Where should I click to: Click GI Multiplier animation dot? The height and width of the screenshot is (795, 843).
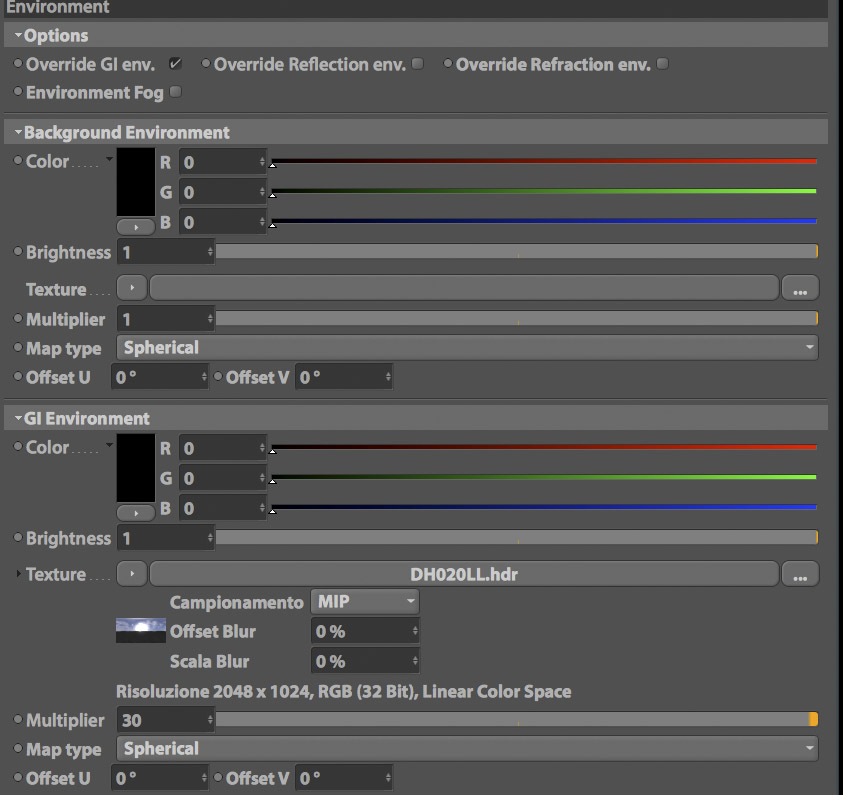[x=18, y=719]
